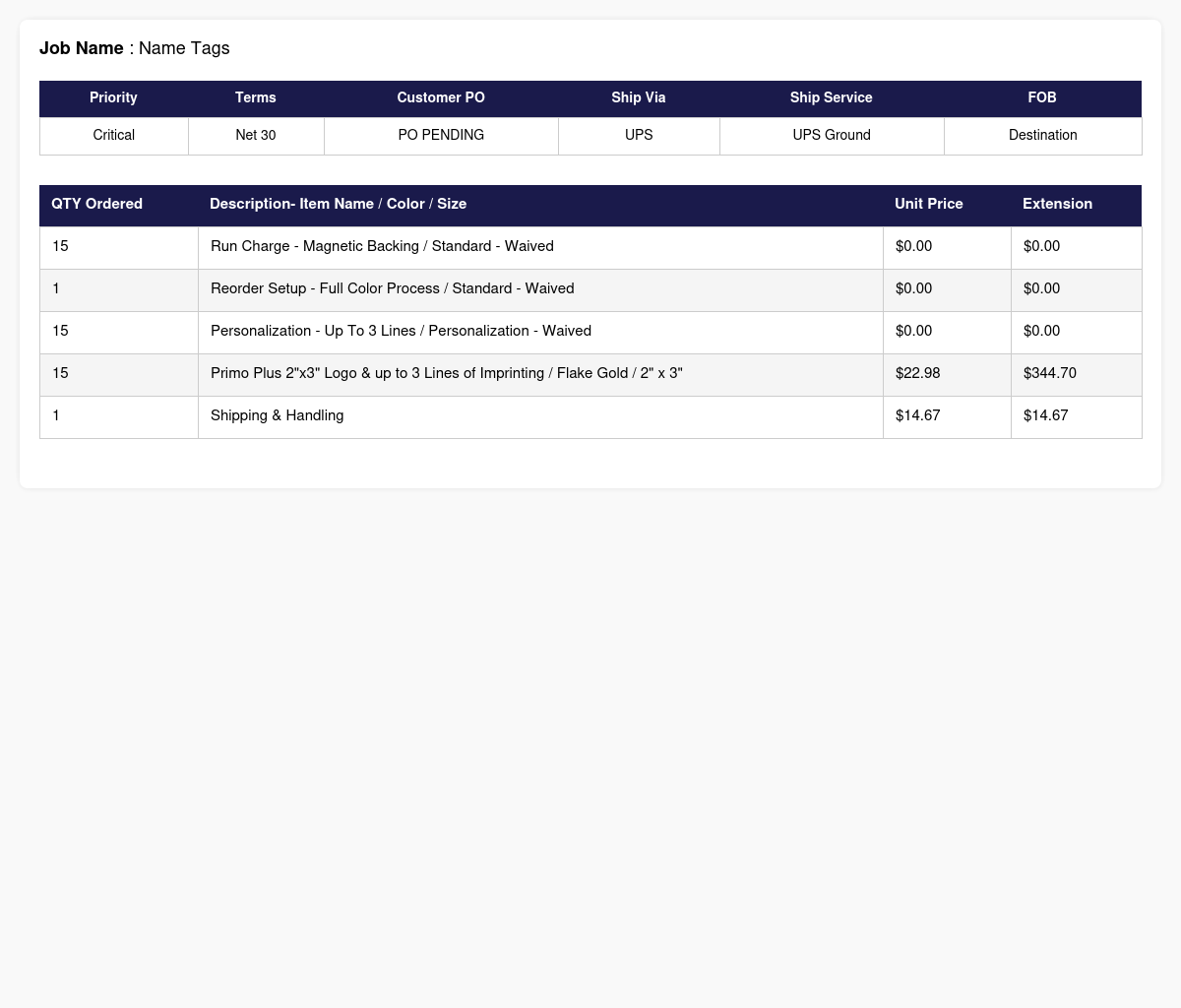
Task: Select the Shipping & Handling row
Action: point(590,416)
